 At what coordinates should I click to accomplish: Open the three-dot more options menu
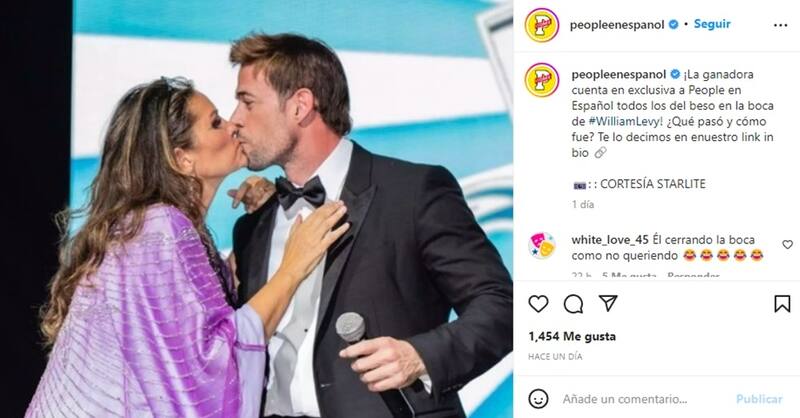pyautogui.click(x=781, y=25)
